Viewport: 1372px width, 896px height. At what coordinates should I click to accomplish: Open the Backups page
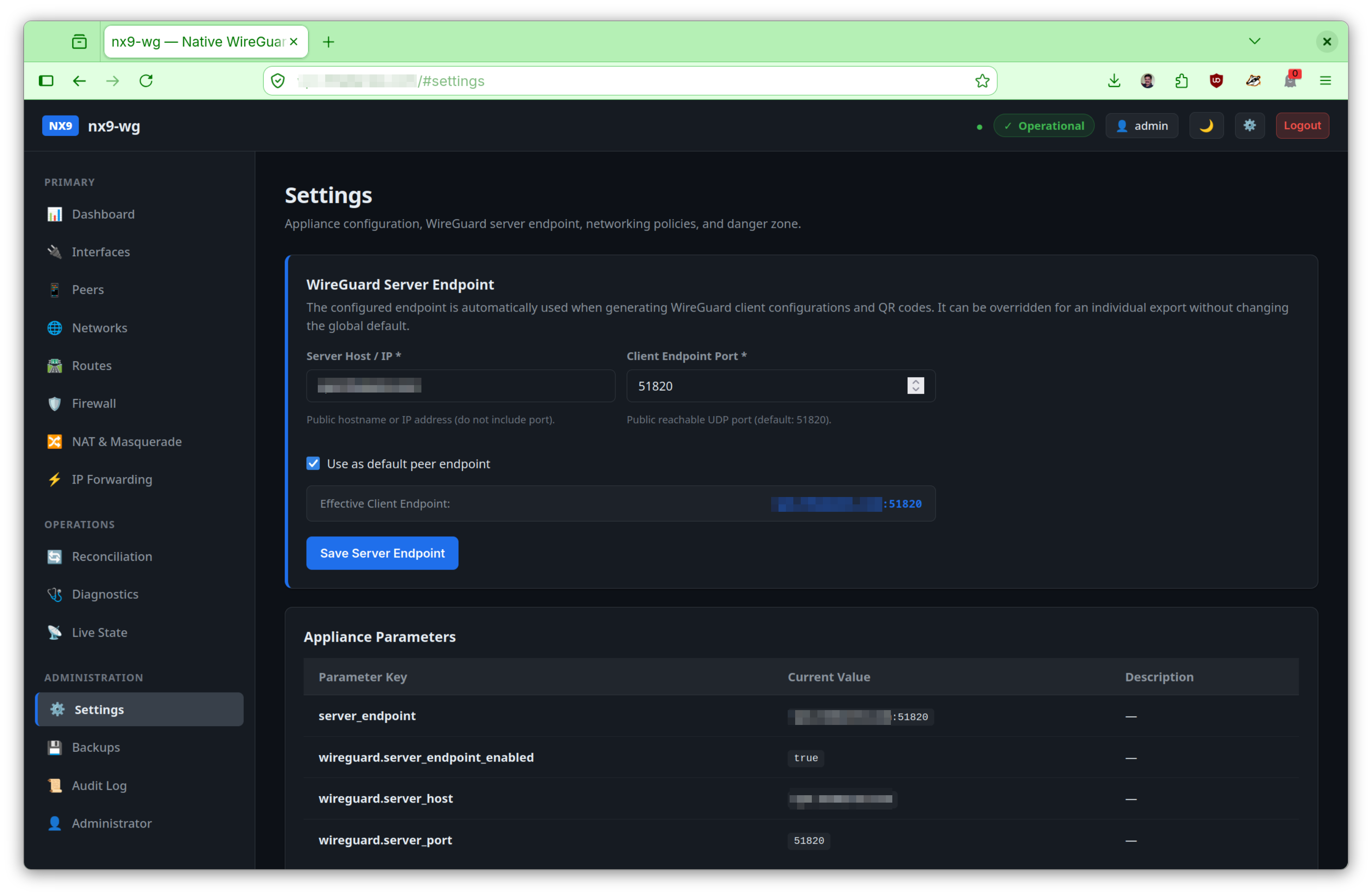139,747
